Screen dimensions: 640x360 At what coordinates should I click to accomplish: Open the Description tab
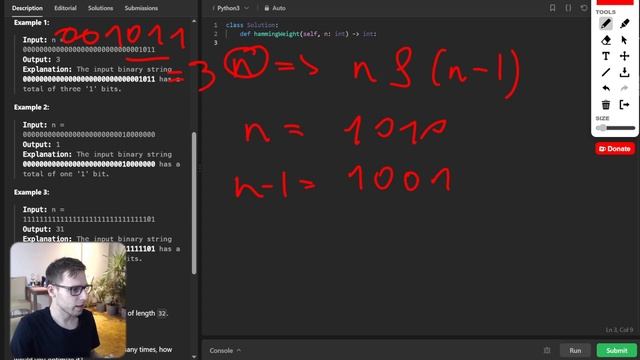coord(27,8)
